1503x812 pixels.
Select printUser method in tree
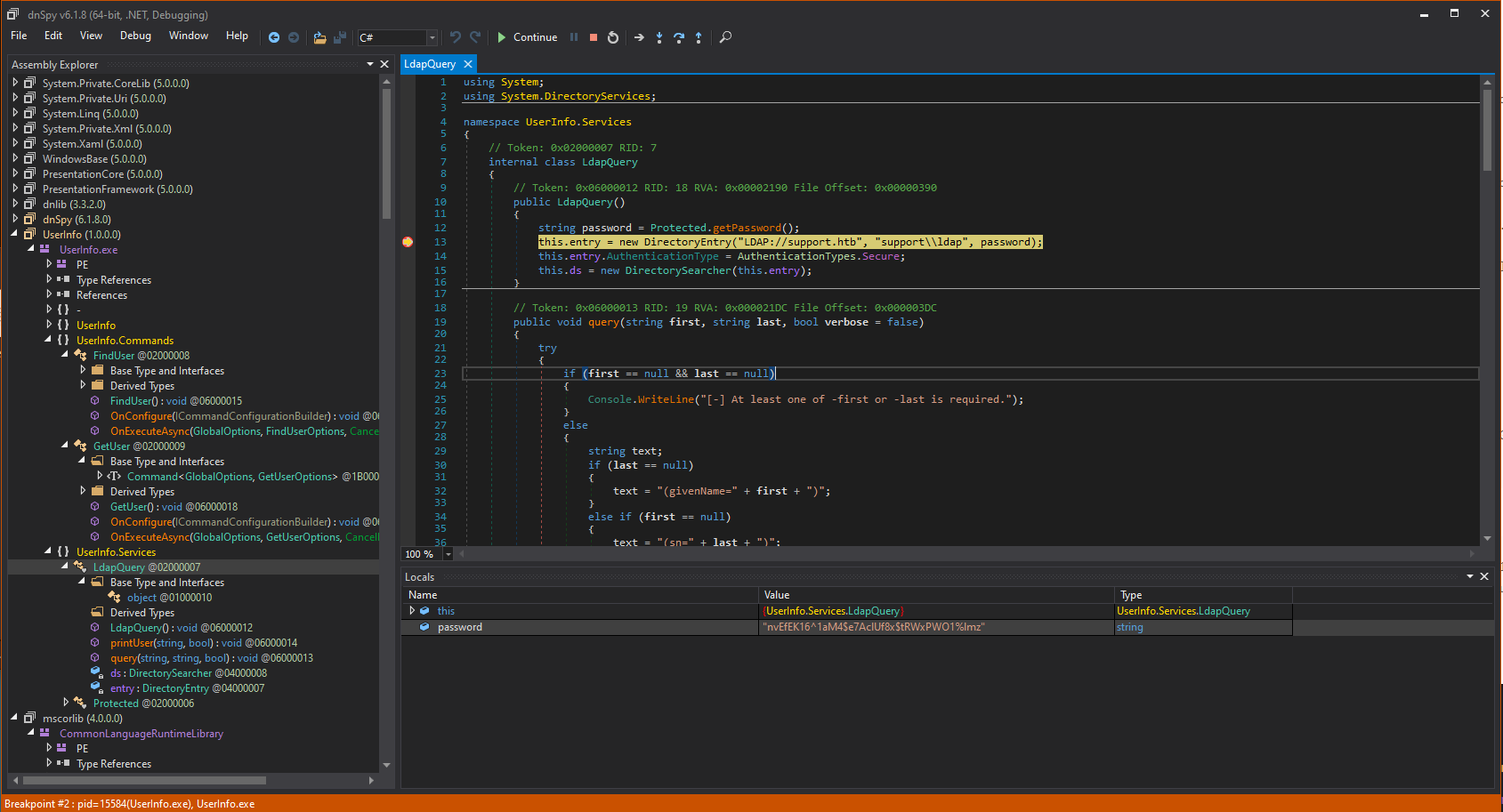pos(204,642)
